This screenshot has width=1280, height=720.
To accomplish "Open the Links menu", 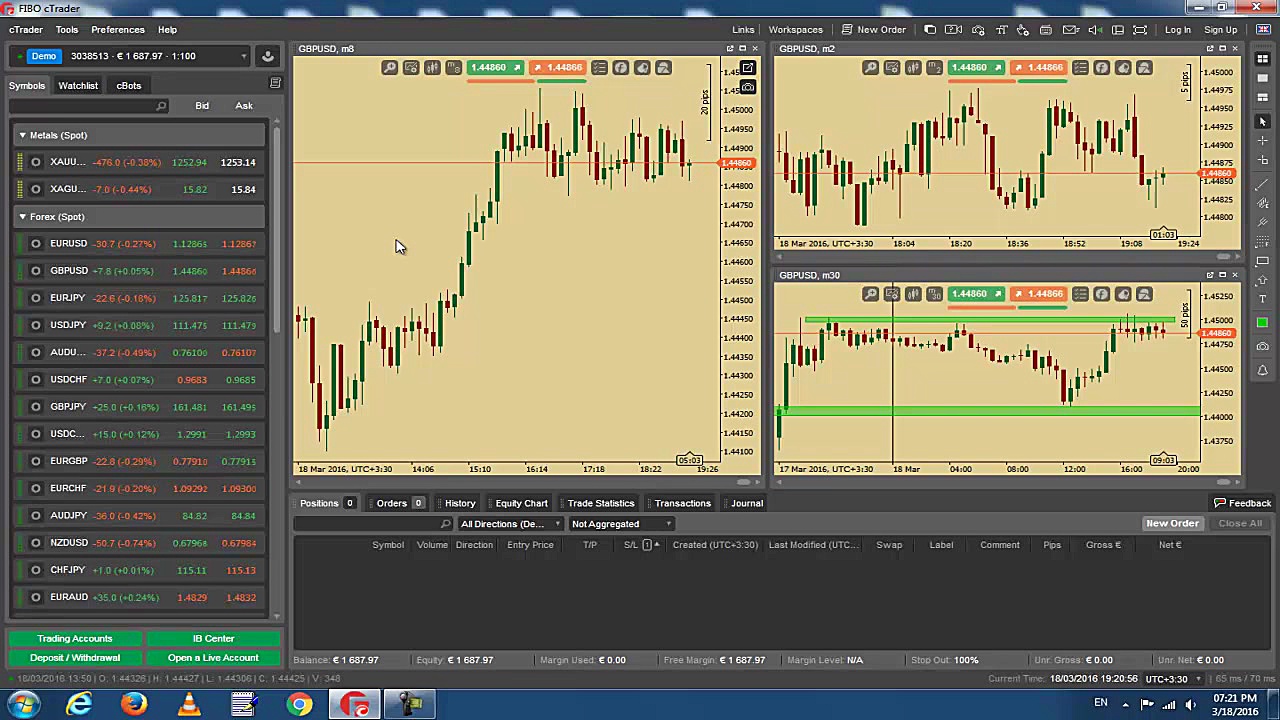I will [743, 30].
